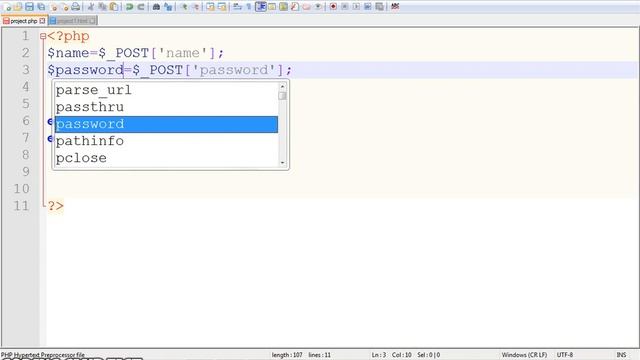Image resolution: width=640 pixels, height=360 pixels.
Task: Click line number 2 in the margin
Action: [26, 53]
